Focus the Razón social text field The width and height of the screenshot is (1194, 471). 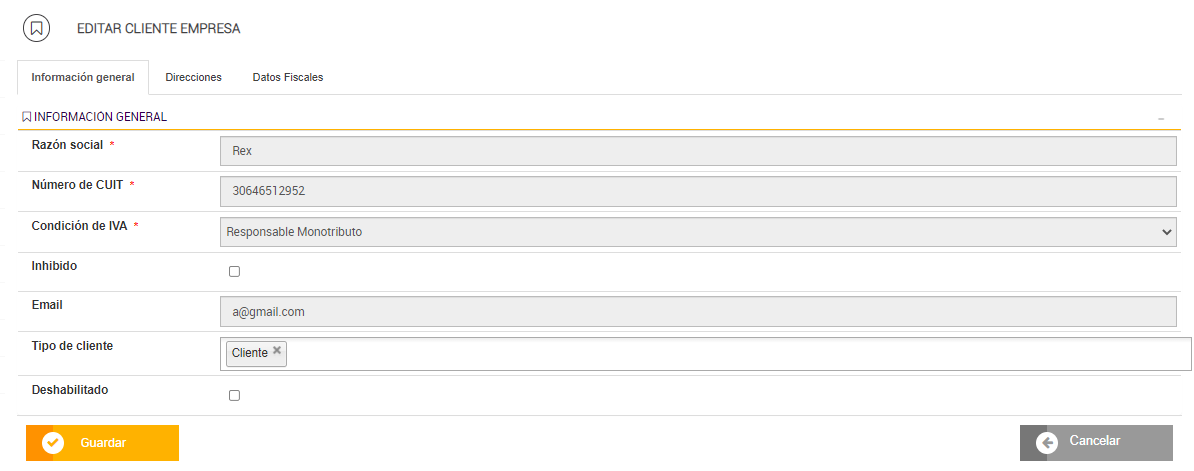tap(697, 151)
